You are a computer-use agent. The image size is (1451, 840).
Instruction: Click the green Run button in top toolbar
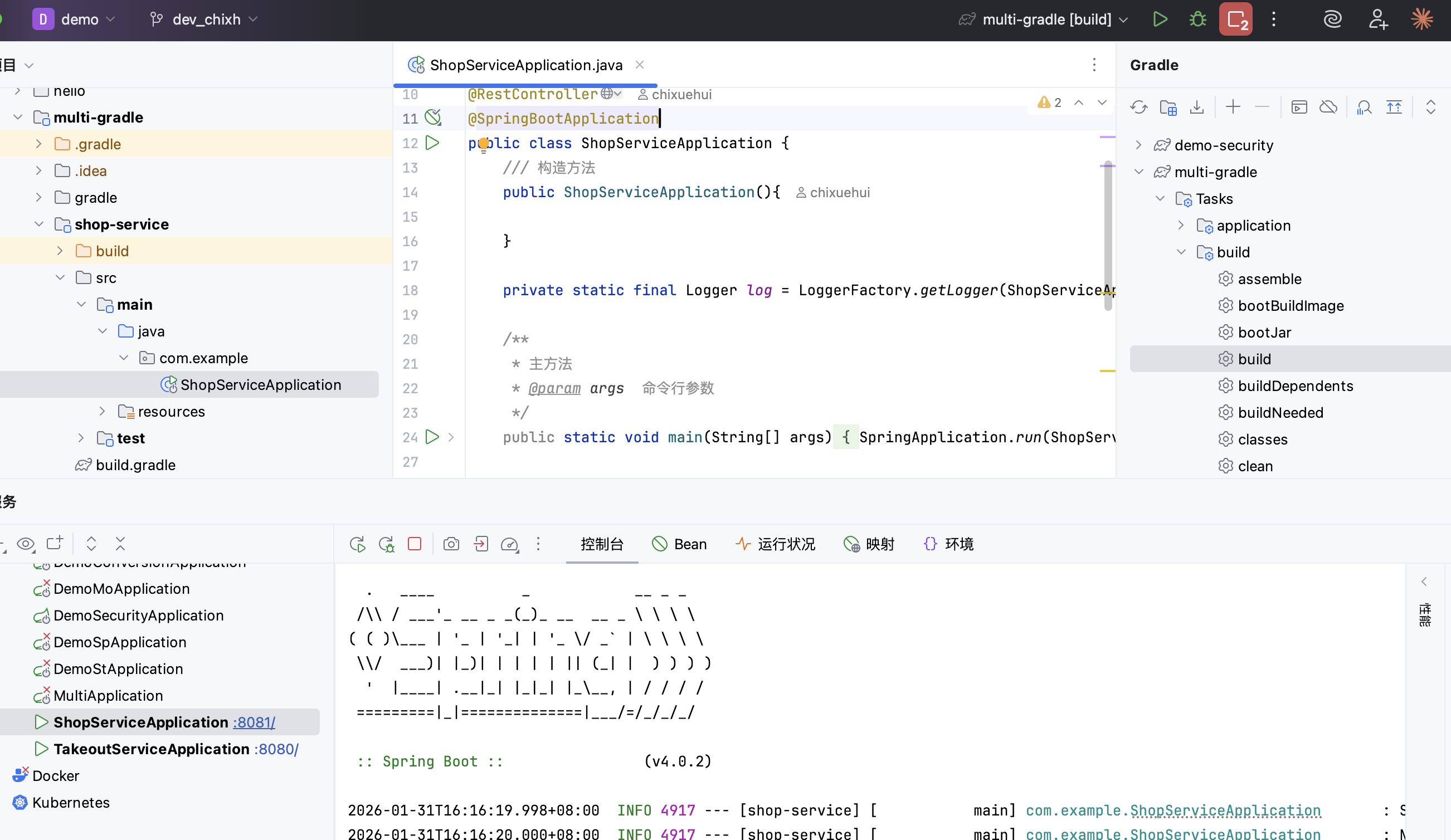pos(1160,19)
